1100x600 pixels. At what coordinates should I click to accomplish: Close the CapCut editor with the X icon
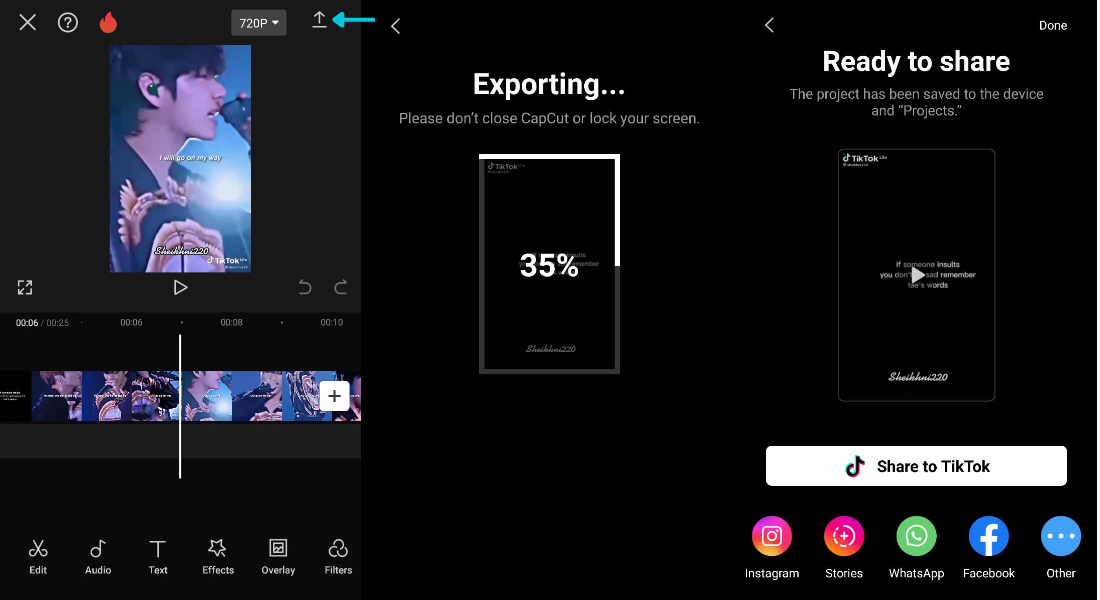(x=27, y=22)
